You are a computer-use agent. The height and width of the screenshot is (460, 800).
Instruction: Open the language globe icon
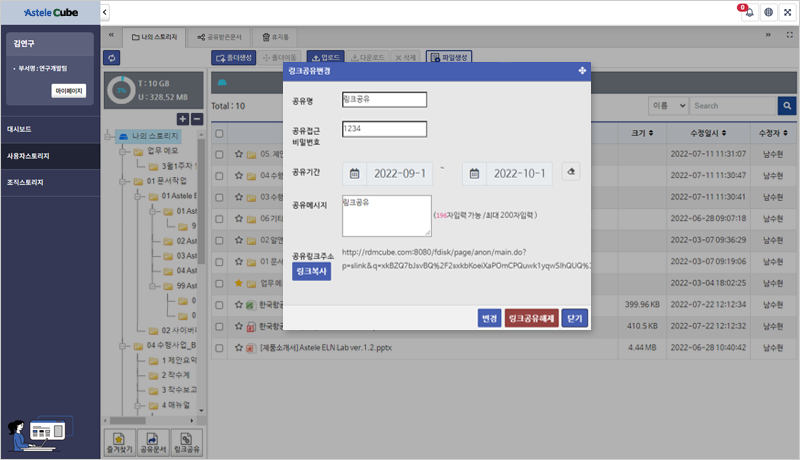pos(768,12)
